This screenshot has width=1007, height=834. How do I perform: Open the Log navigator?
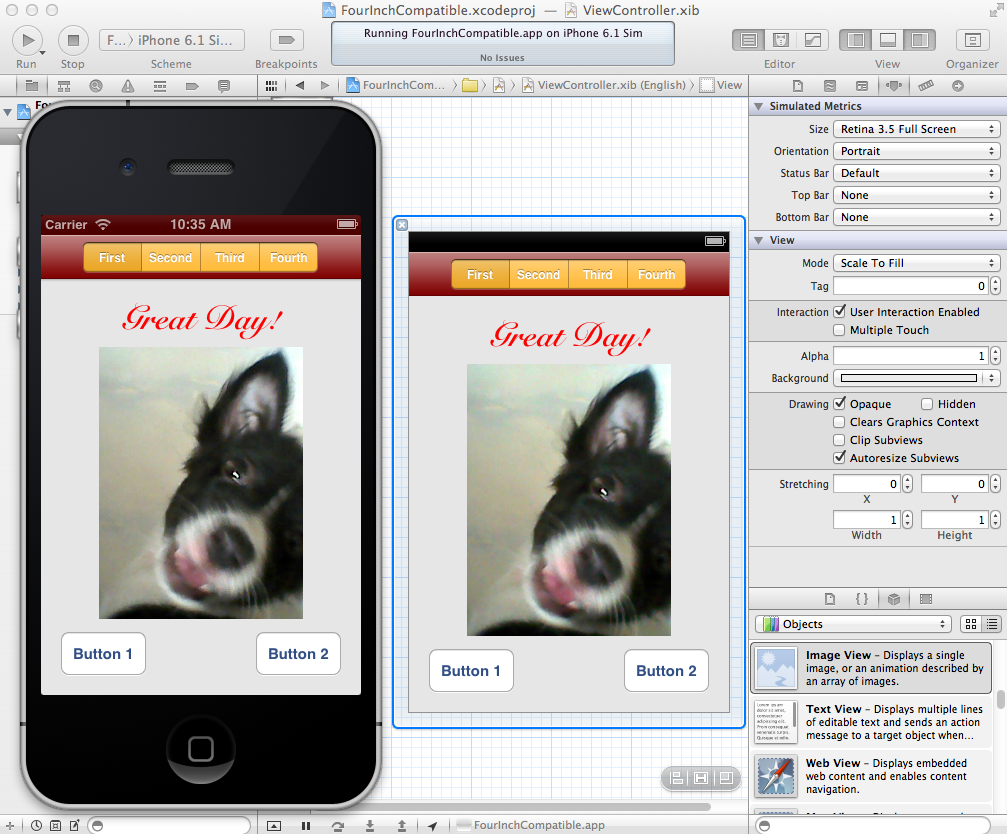pos(223,85)
